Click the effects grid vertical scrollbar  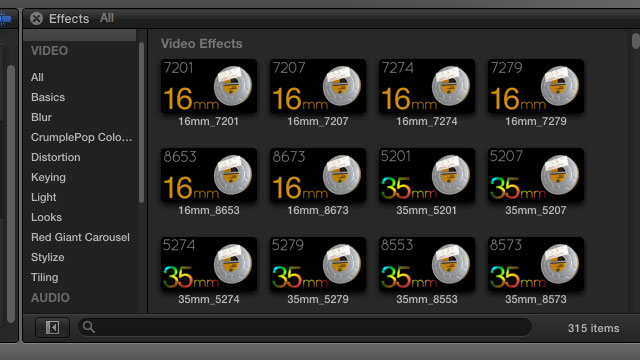(636, 41)
